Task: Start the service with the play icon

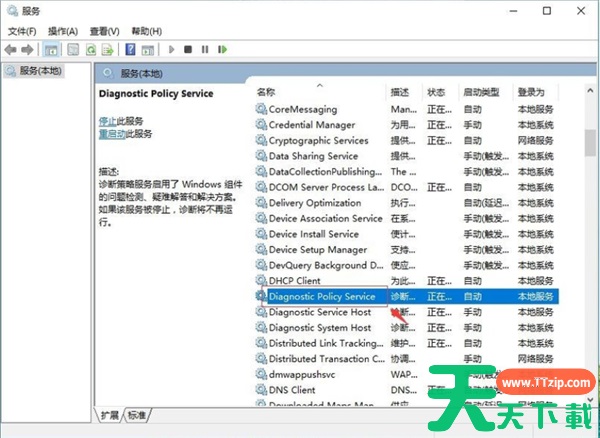Action: click(x=171, y=49)
